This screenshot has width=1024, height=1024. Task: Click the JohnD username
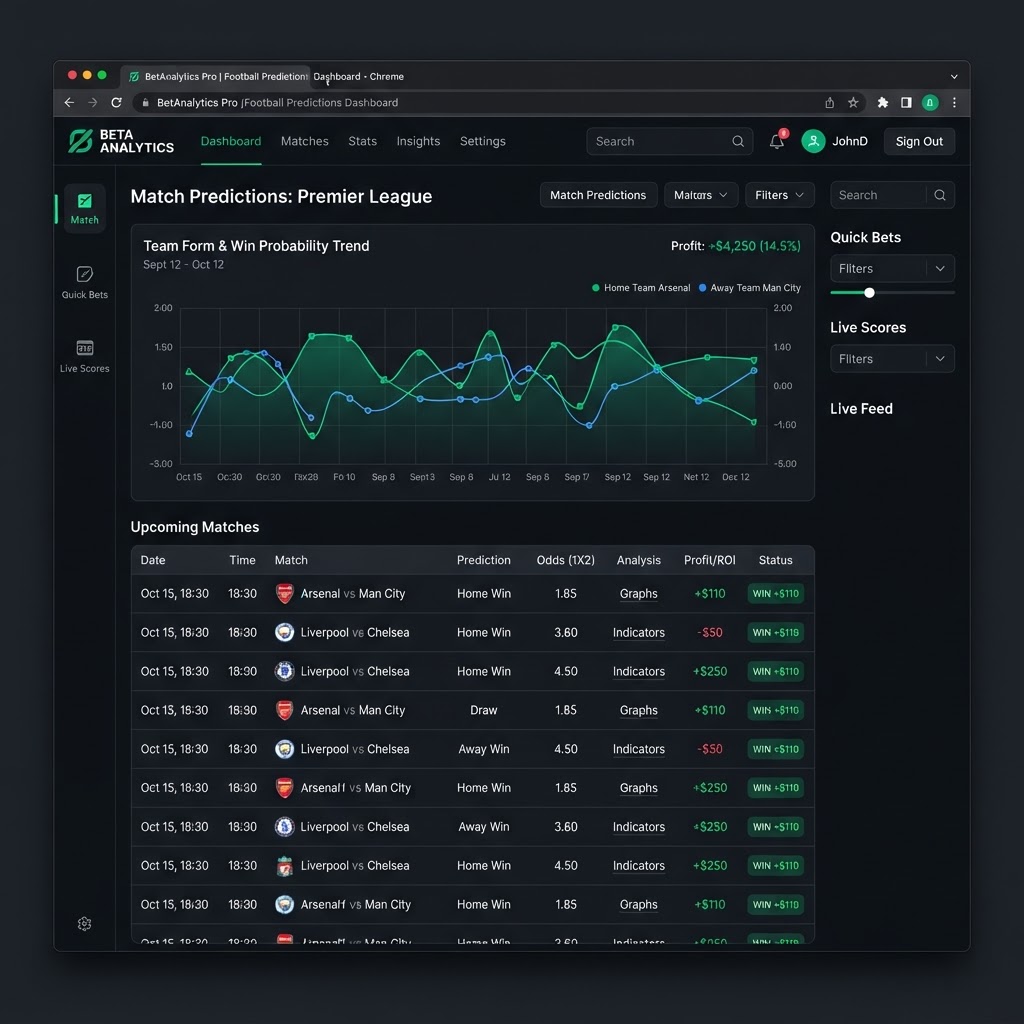(850, 141)
